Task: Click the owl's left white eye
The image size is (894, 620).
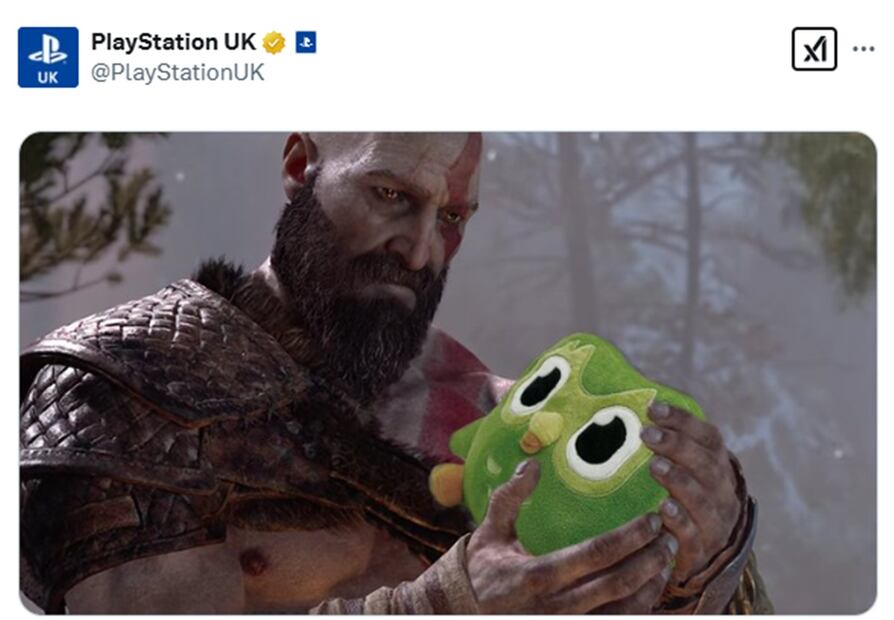Action: pos(539,385)
